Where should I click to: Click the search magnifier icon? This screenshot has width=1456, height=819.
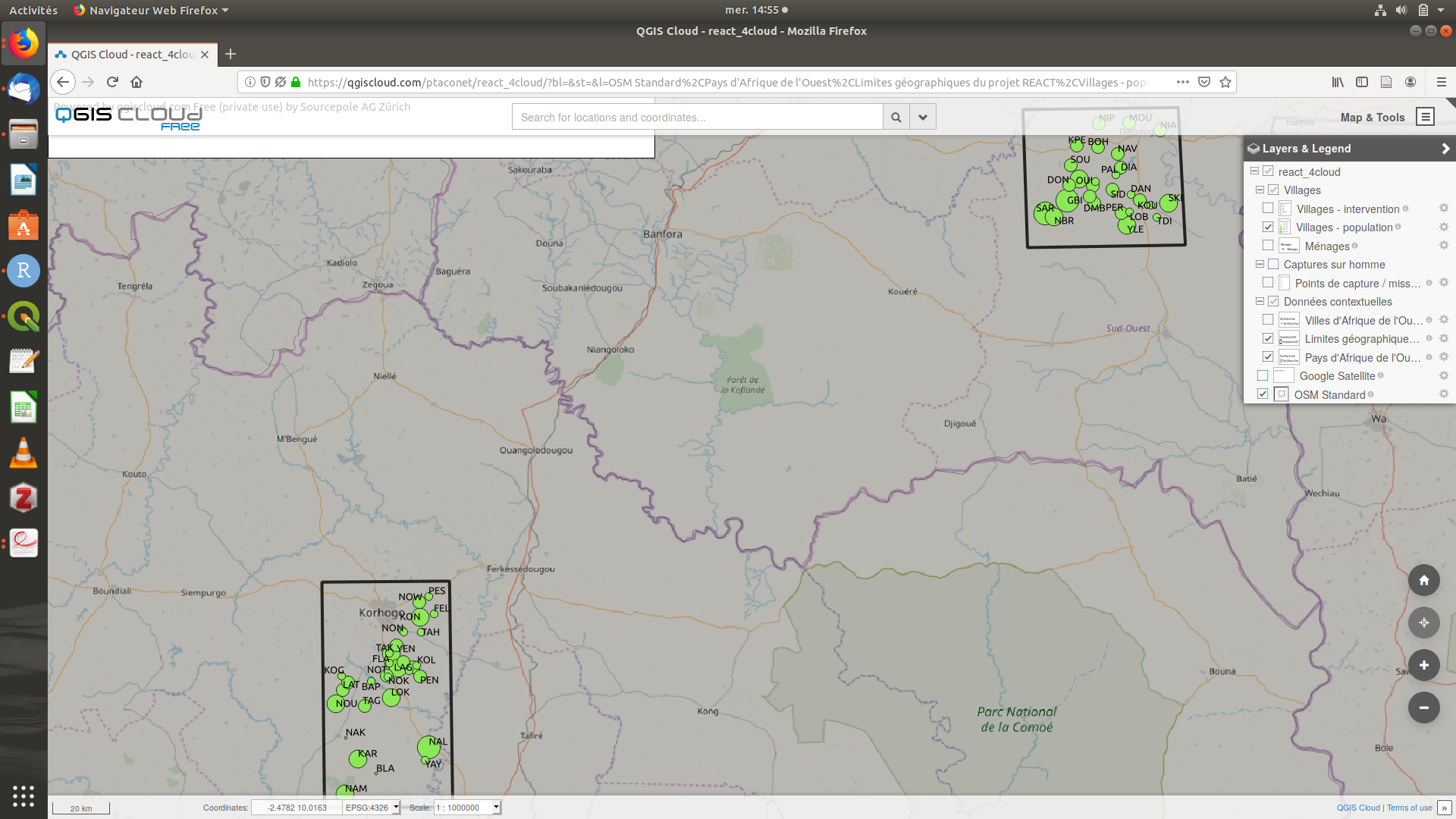(896, 117)
